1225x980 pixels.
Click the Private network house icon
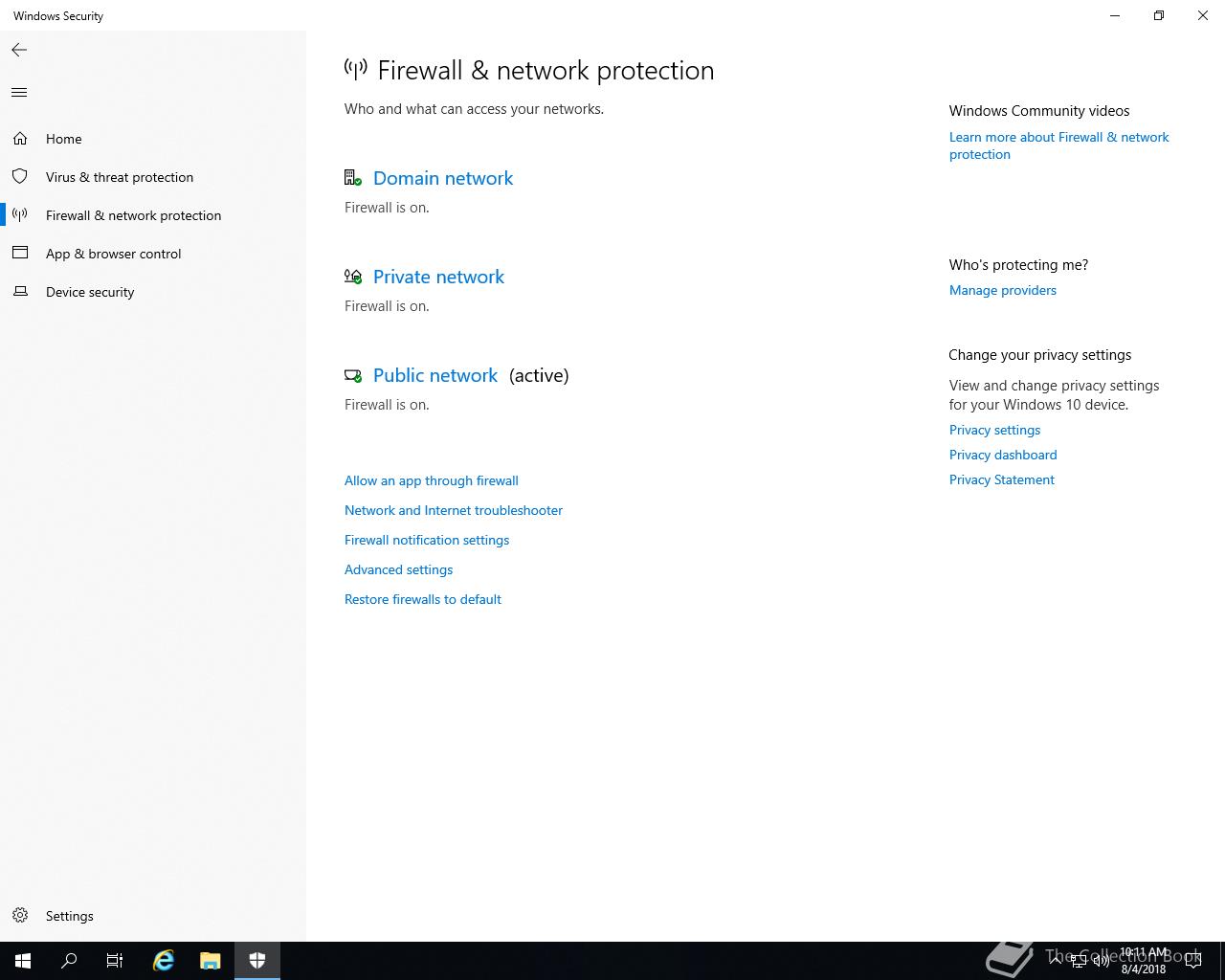click(353, 277)
